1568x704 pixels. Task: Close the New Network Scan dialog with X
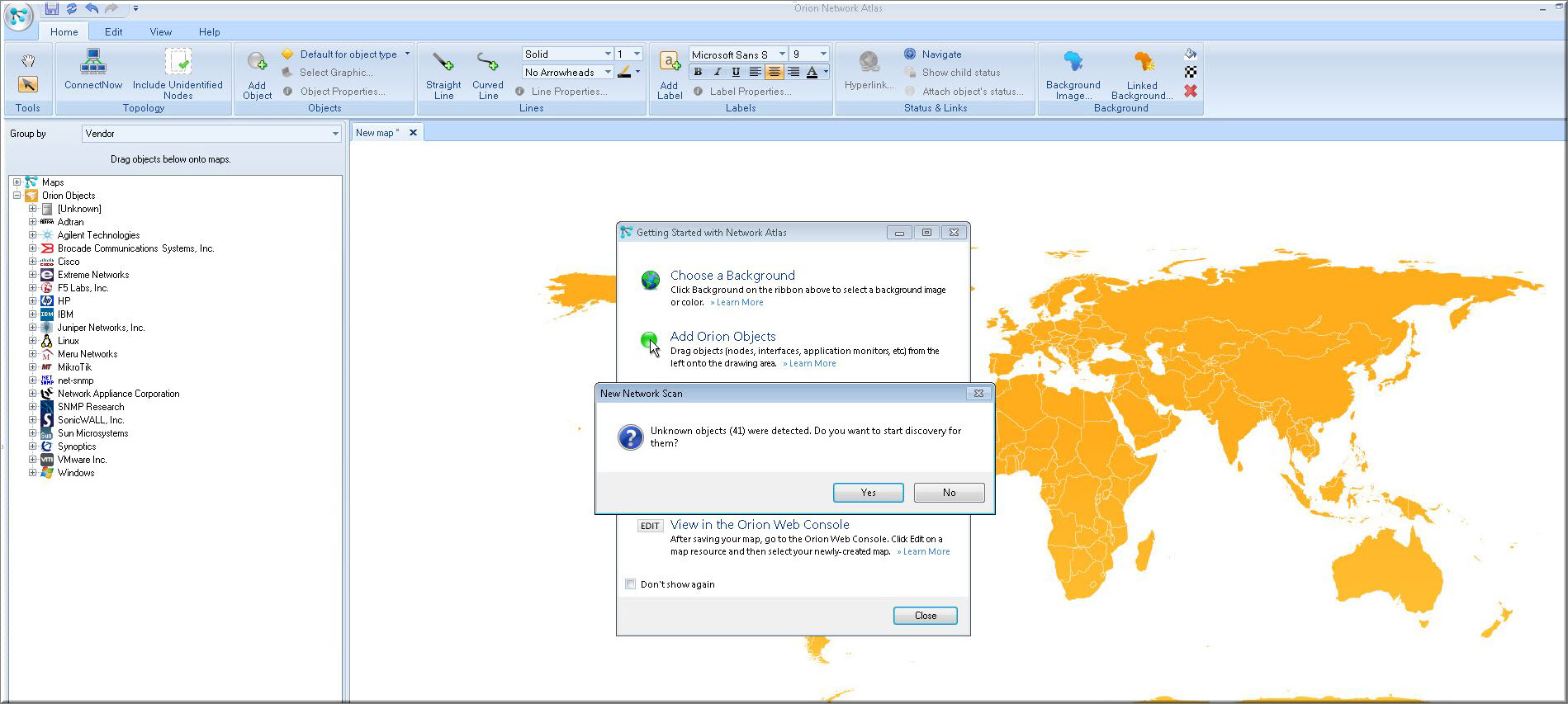pyautogui.click(x=978, y=394)
